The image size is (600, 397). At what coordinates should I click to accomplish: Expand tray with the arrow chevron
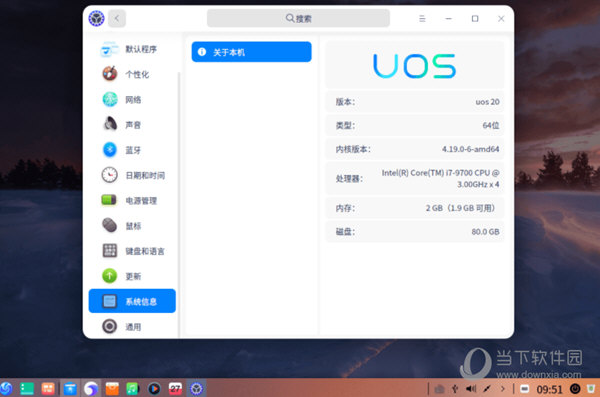[x=502, y=389]
